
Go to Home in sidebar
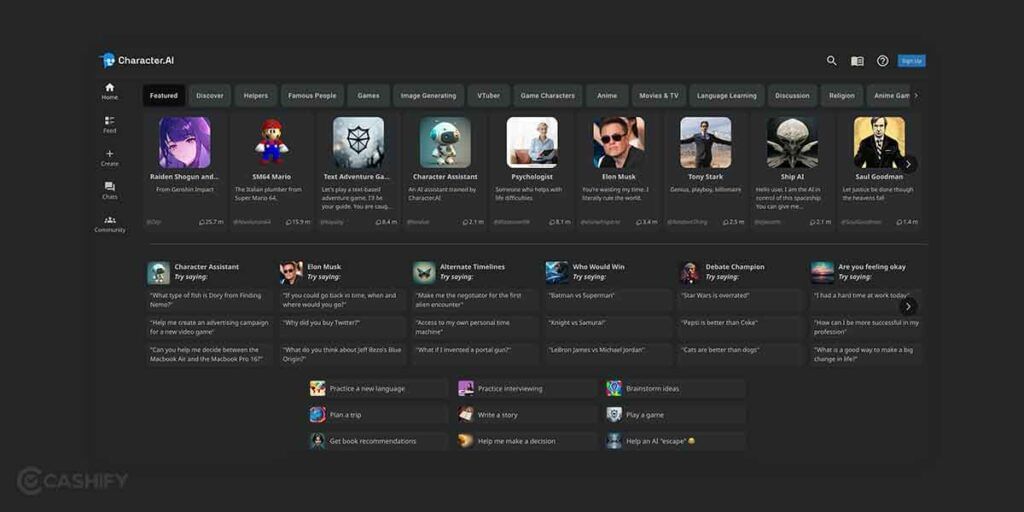(110, 91)
